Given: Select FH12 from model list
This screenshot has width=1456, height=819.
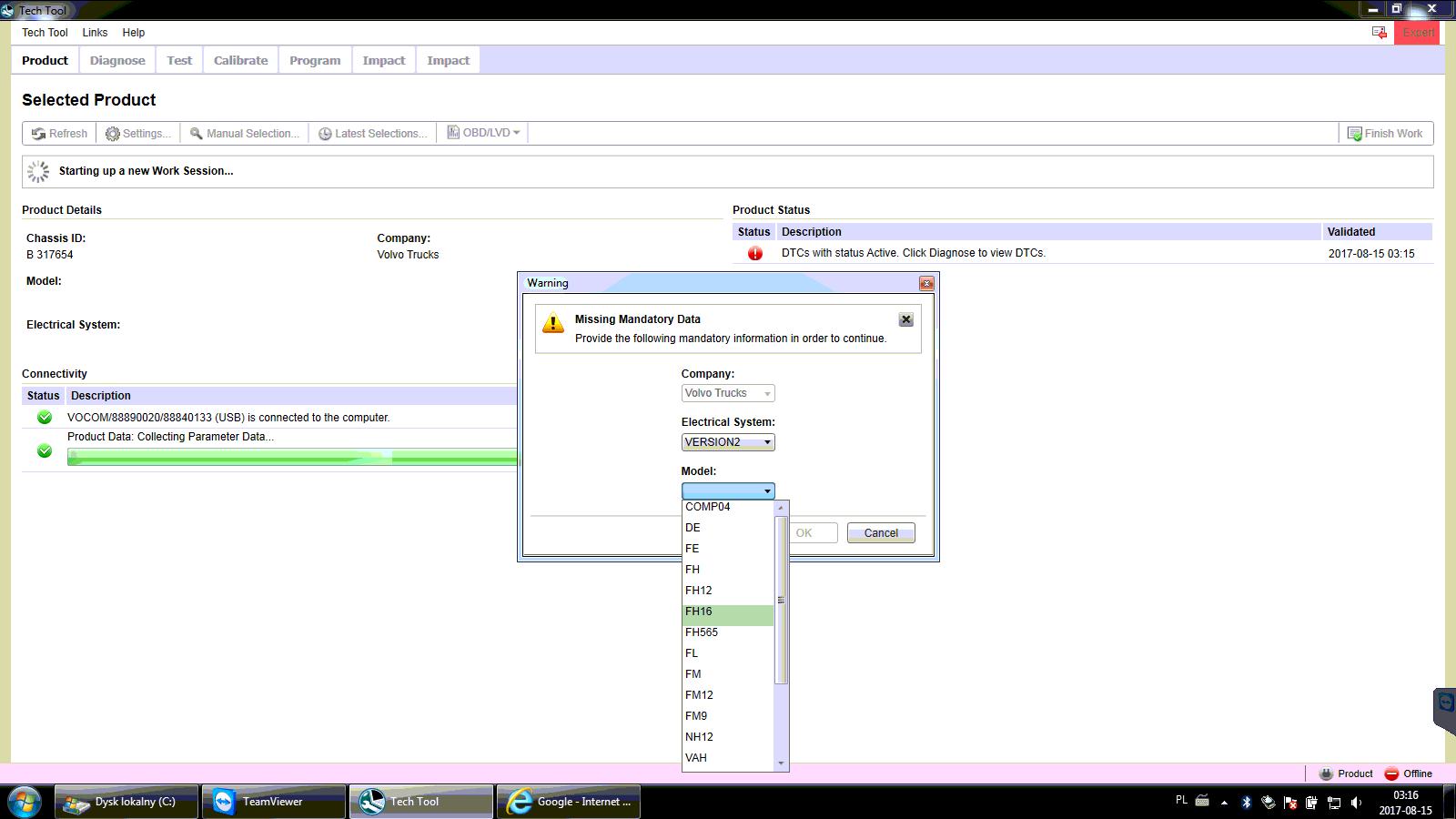Looking at the screenshot, I should point(728,591).
